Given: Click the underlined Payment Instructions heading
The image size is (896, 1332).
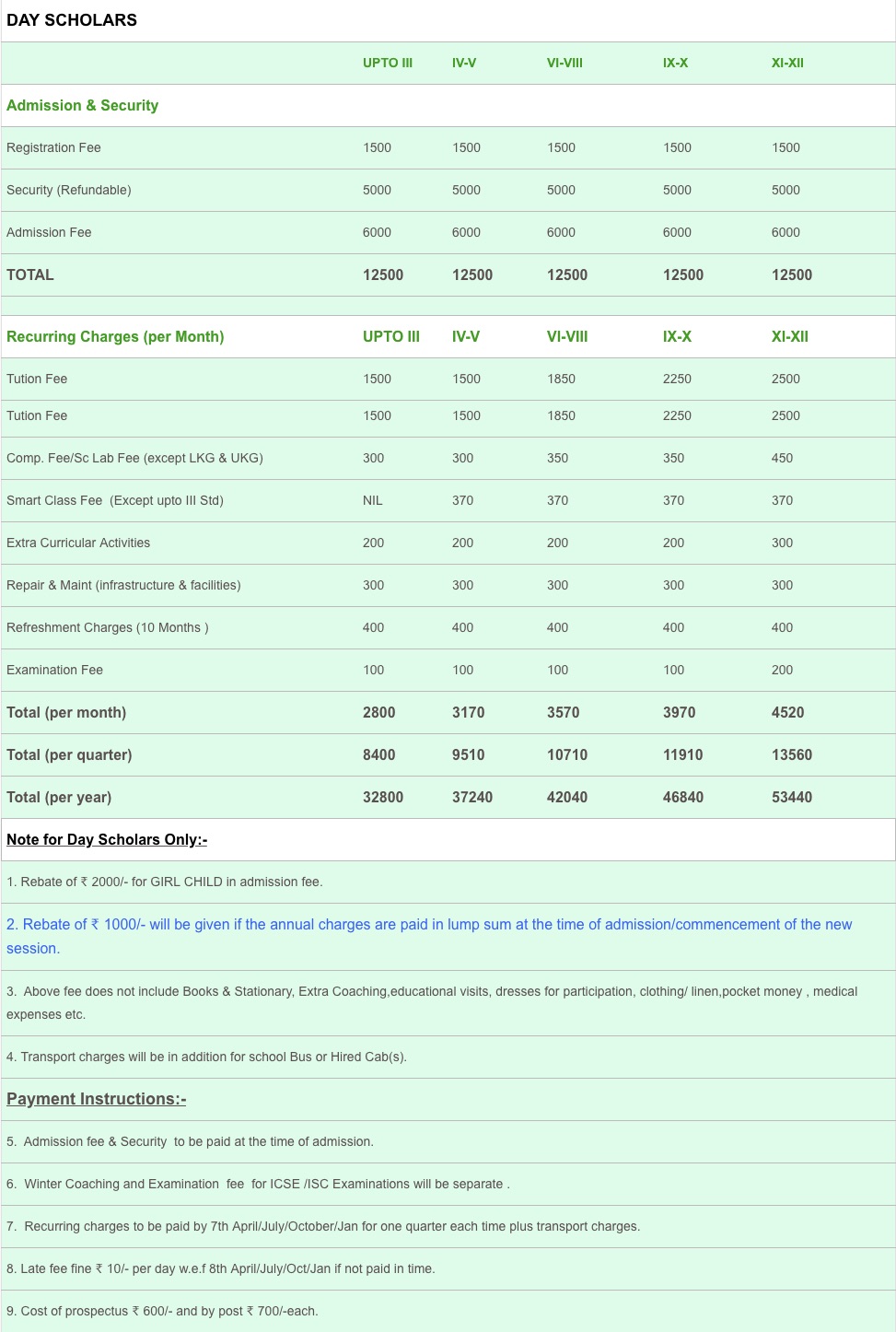Looking at the screenshot, I should [97, 1099].
